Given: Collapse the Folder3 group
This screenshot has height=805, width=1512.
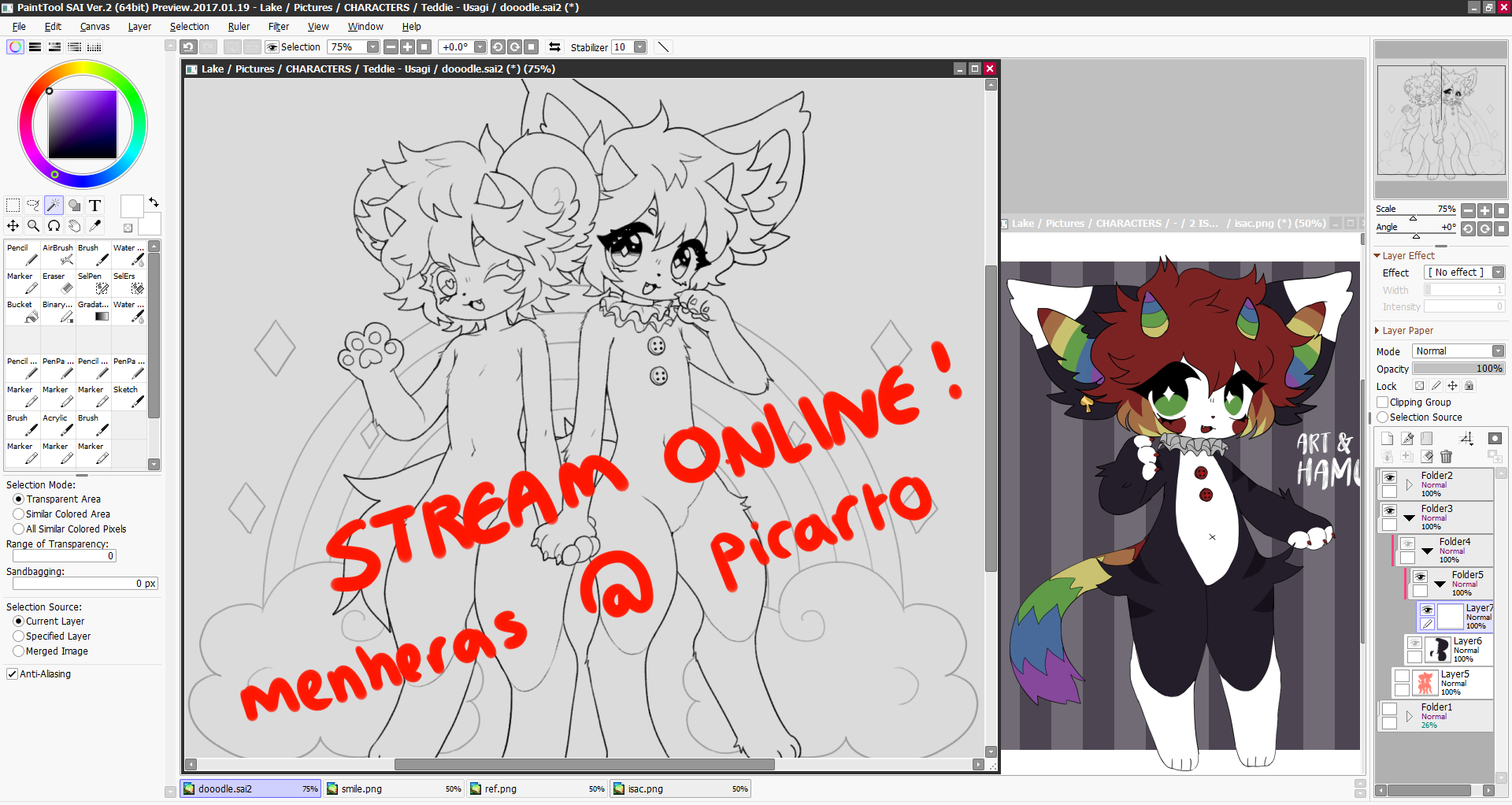Looking at the screenshot, I should click(1410, 518).
